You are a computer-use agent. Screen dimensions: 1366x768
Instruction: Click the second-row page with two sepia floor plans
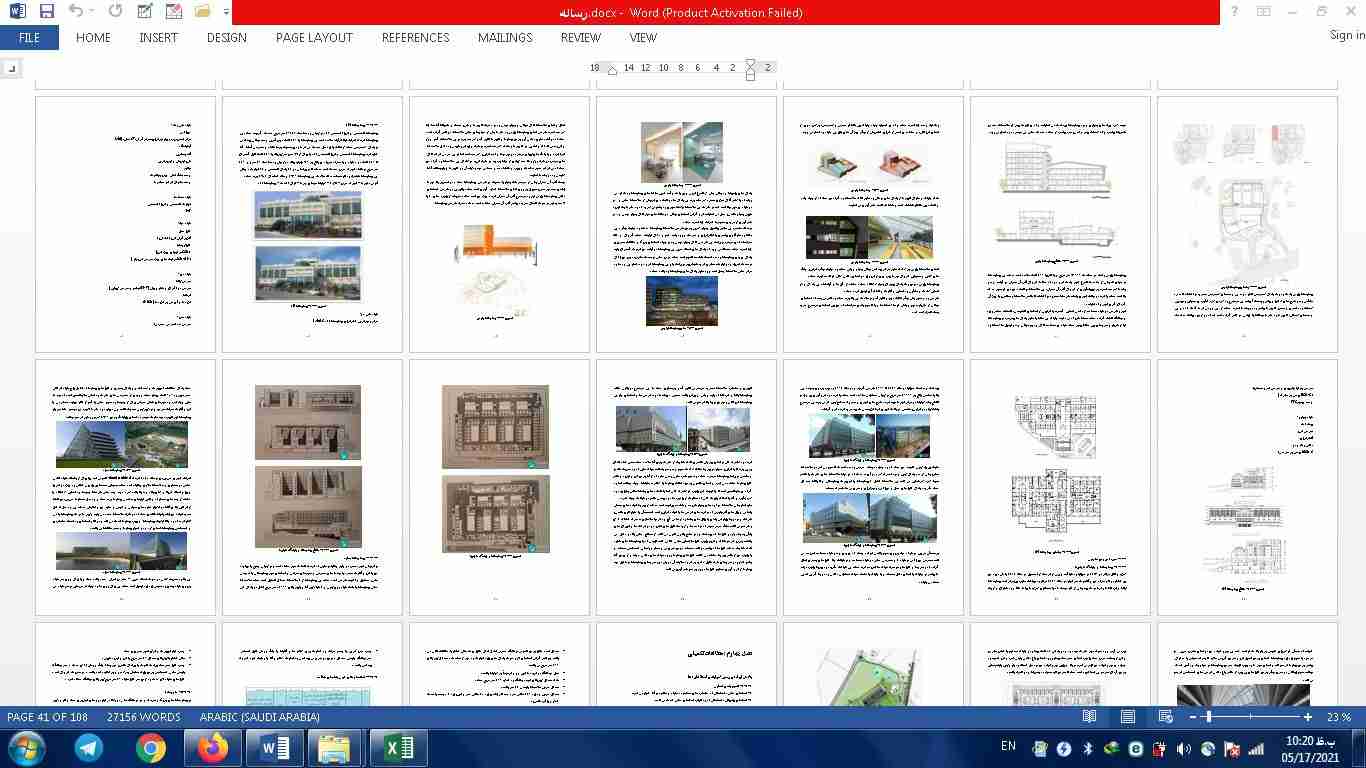click(x=499, y=487)
